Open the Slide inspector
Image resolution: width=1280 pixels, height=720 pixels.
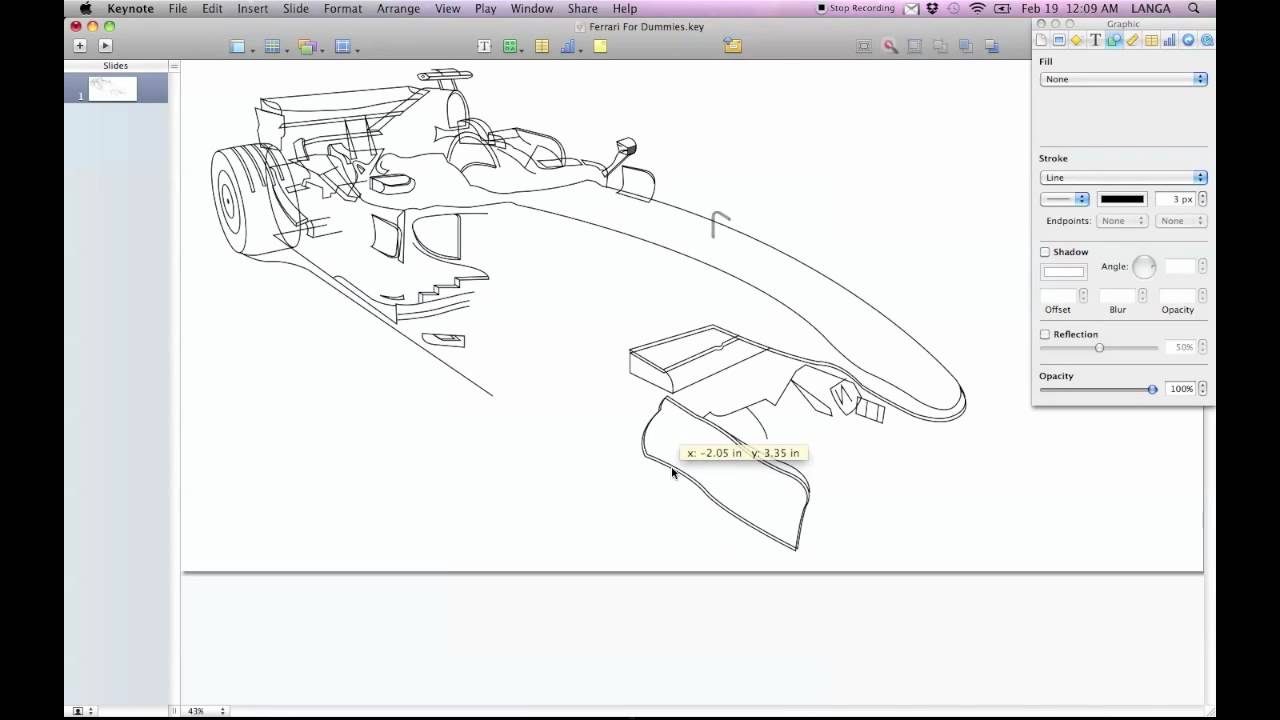1060,40
